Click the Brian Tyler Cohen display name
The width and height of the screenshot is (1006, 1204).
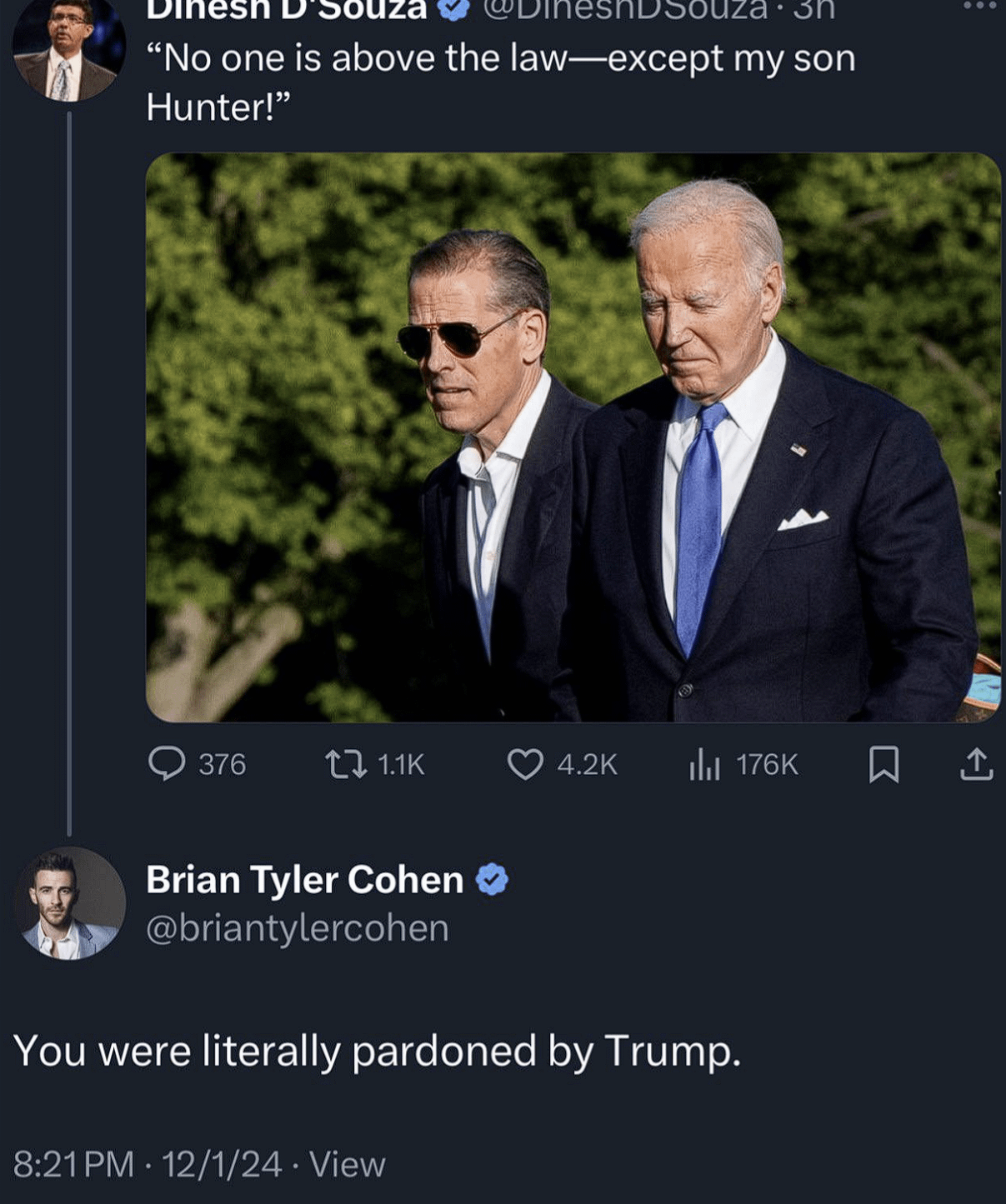pos(304,880)
